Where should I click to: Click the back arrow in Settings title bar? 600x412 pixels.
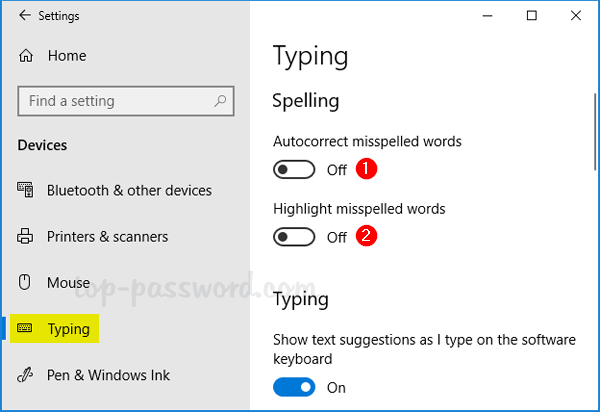pos(21,16)
